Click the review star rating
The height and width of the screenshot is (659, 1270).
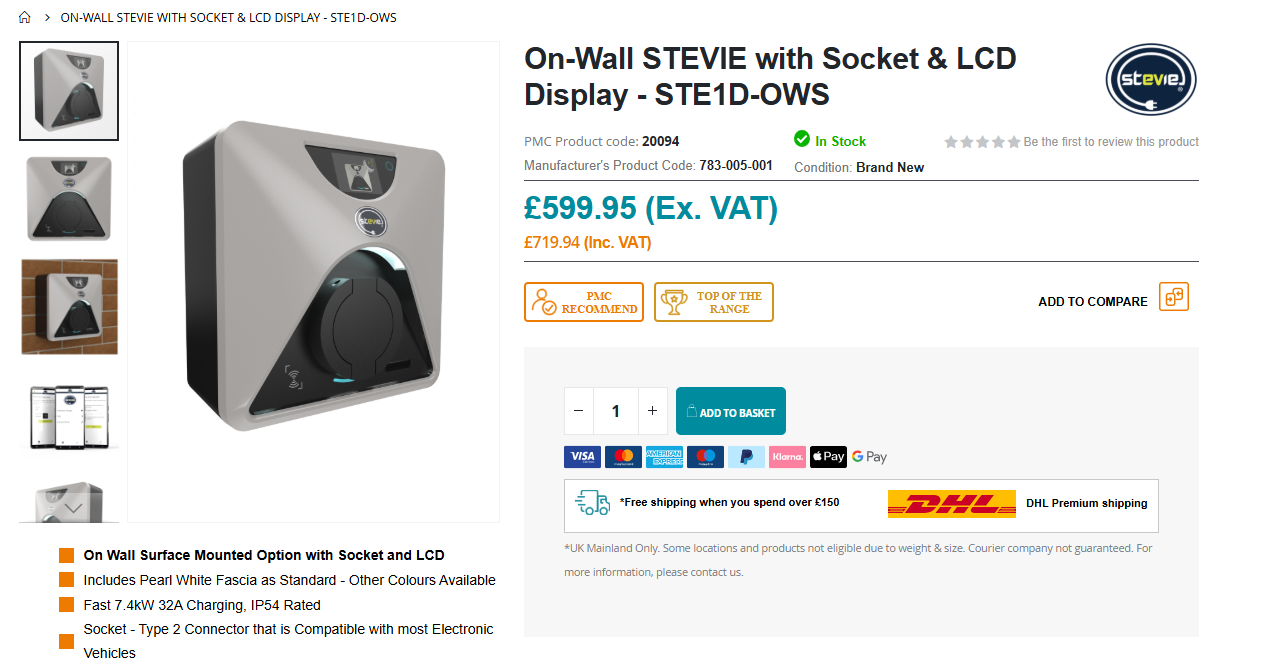pos(982,142)
